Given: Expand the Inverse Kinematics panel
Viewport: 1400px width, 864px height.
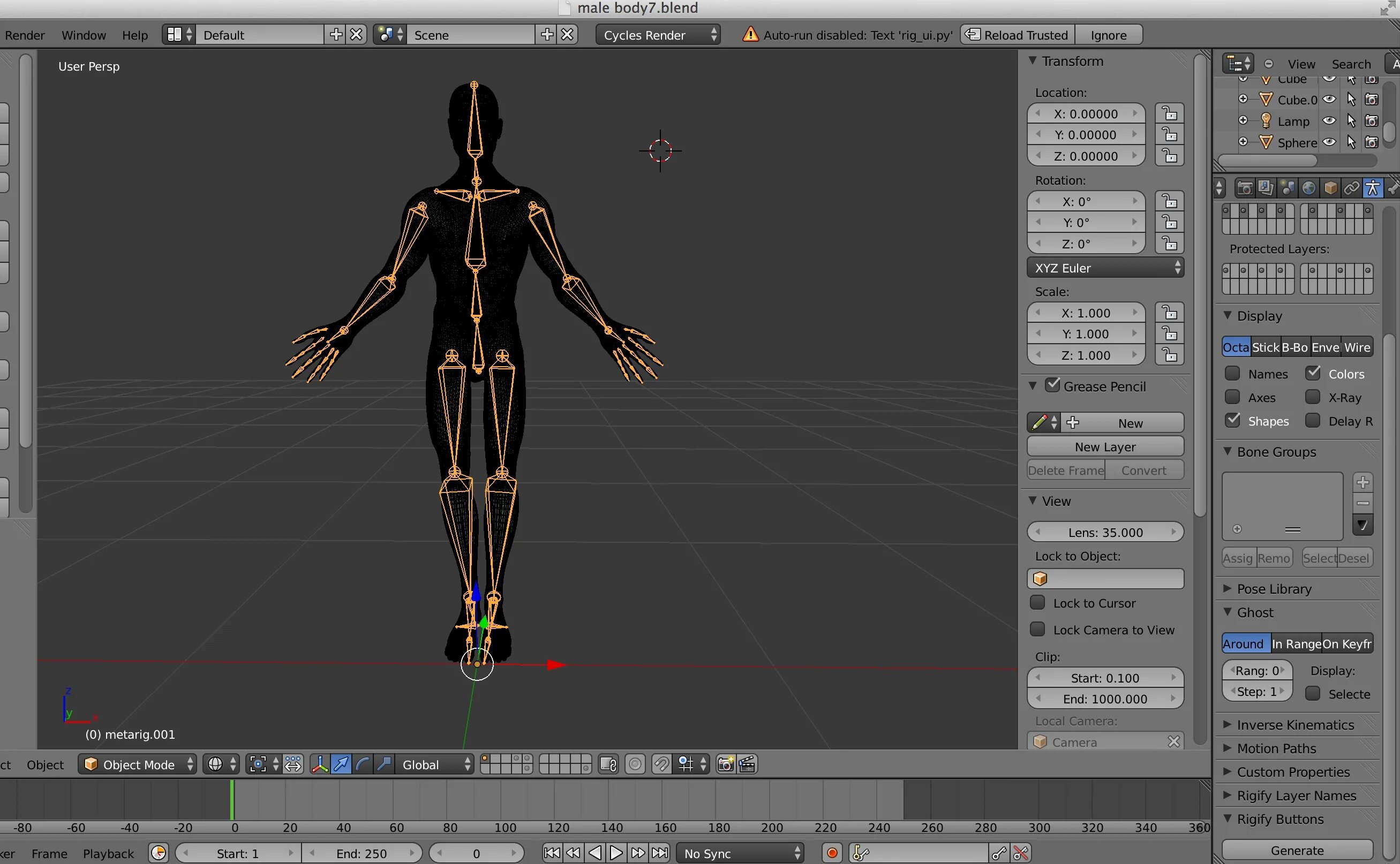Looking at the screenshot, I should [x=1295, y=725].
